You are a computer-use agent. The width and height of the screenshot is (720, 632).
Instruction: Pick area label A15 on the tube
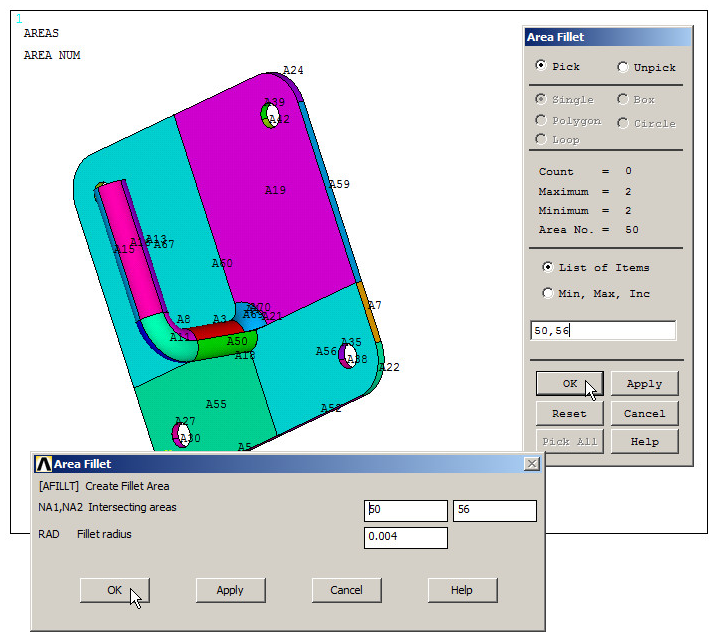point(124,249)
